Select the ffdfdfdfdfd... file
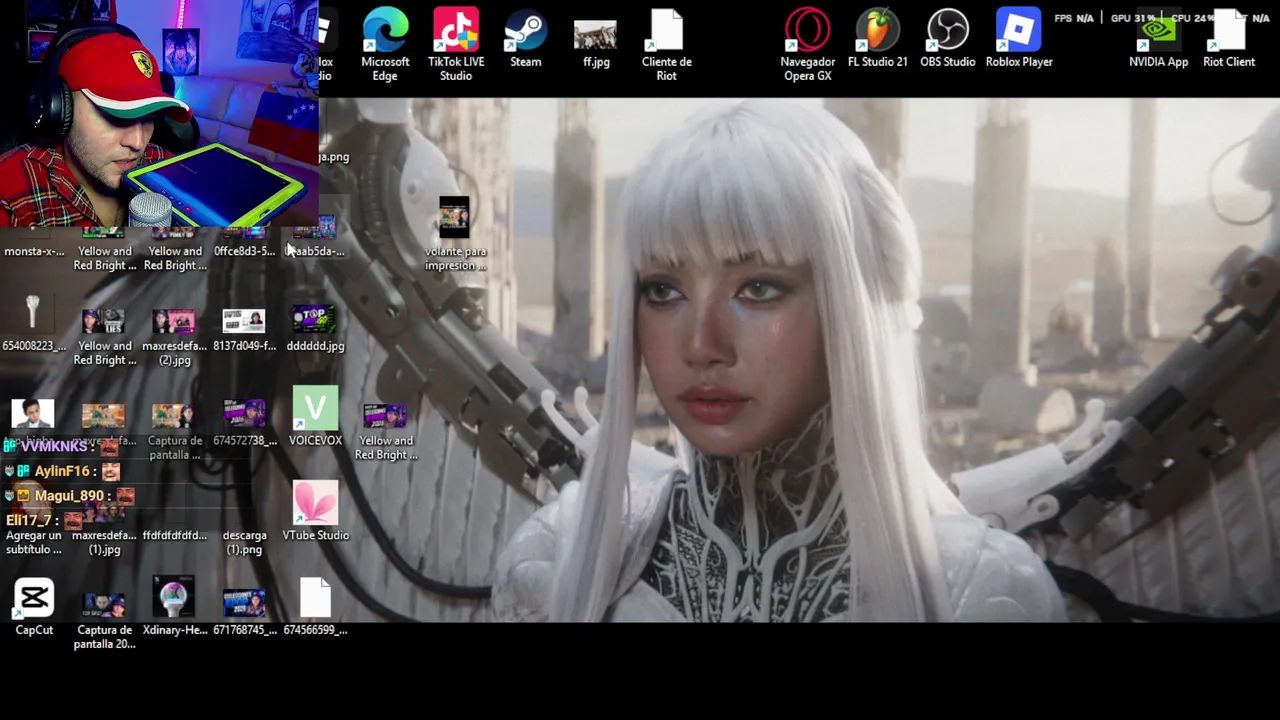The image size is (1280, 720). pos(175,535)
